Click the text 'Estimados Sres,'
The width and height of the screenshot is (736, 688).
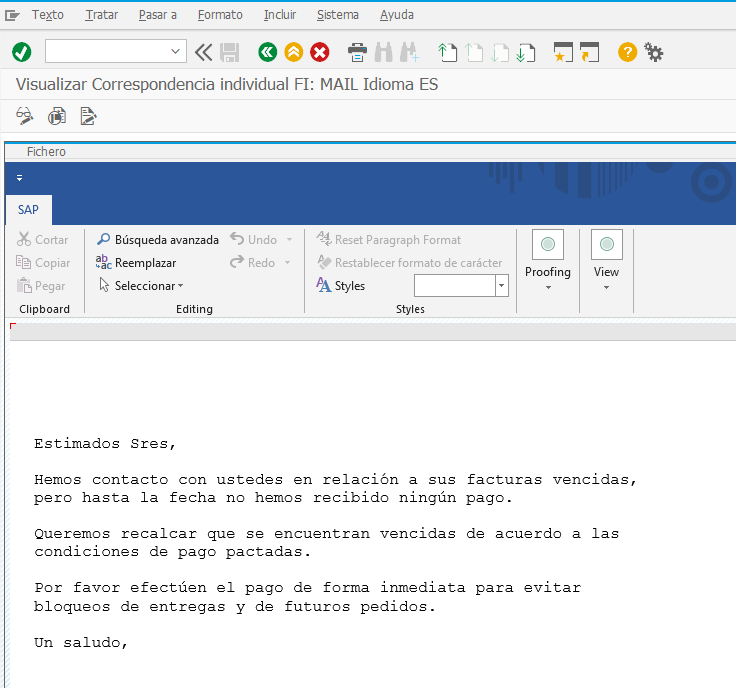point(105,444)
